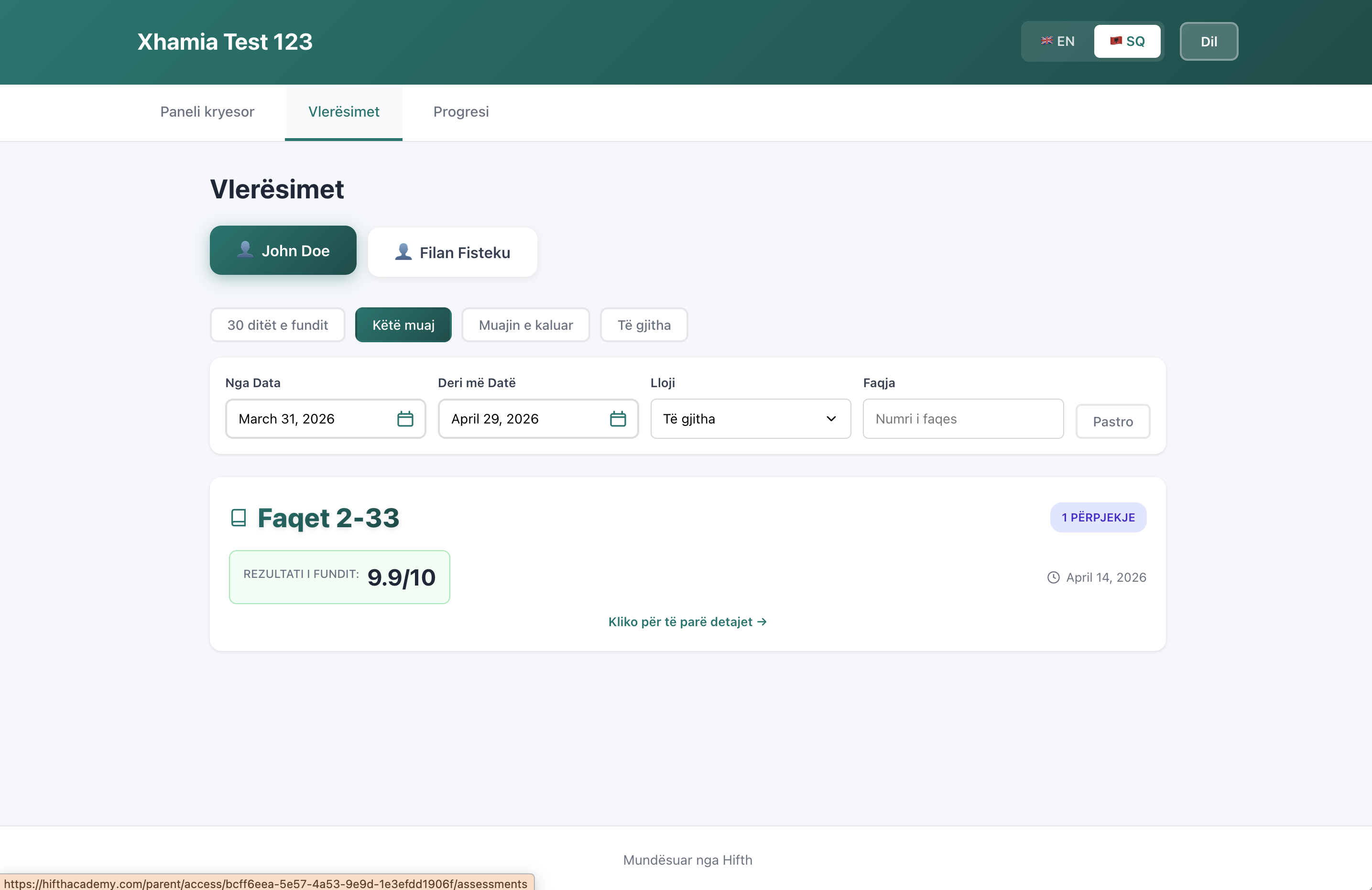Image resolution: width=1372 pixels, height=890 pixels.
Task: Go to the Paneli kryesor tab
Action: pyautogui.click(x=207, y=112)
